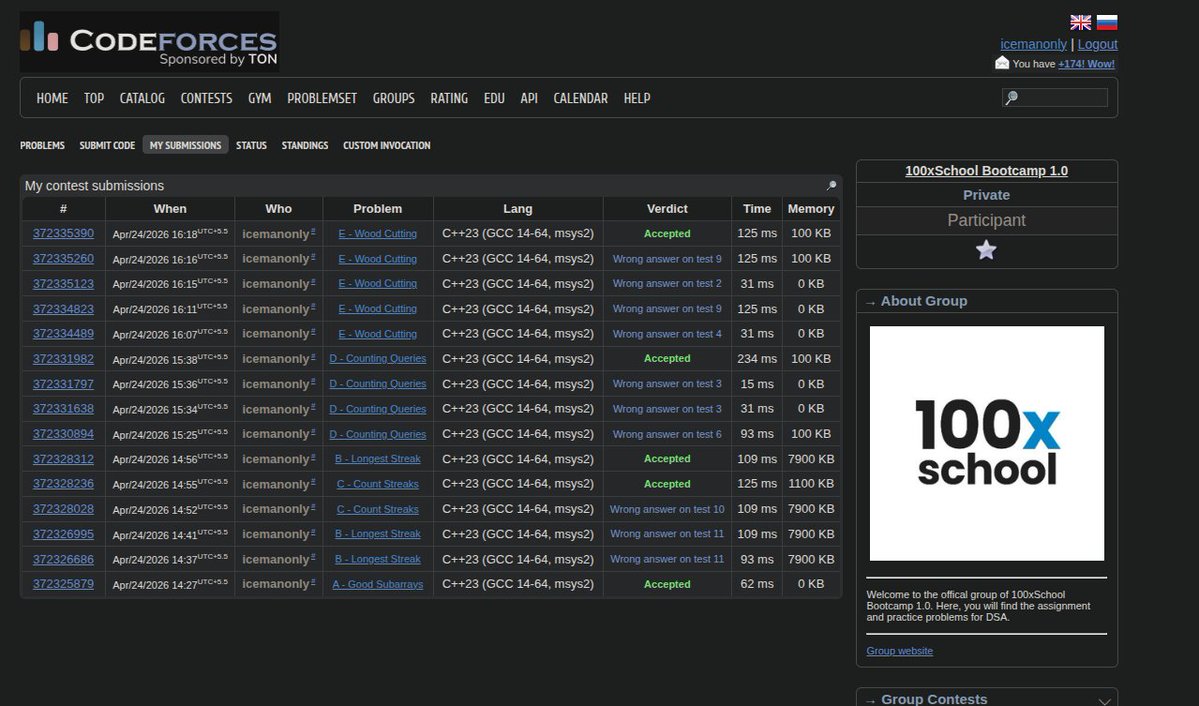
Task: Open C - Count Streaks problem for submission 372328236
Action: (378, 484)
